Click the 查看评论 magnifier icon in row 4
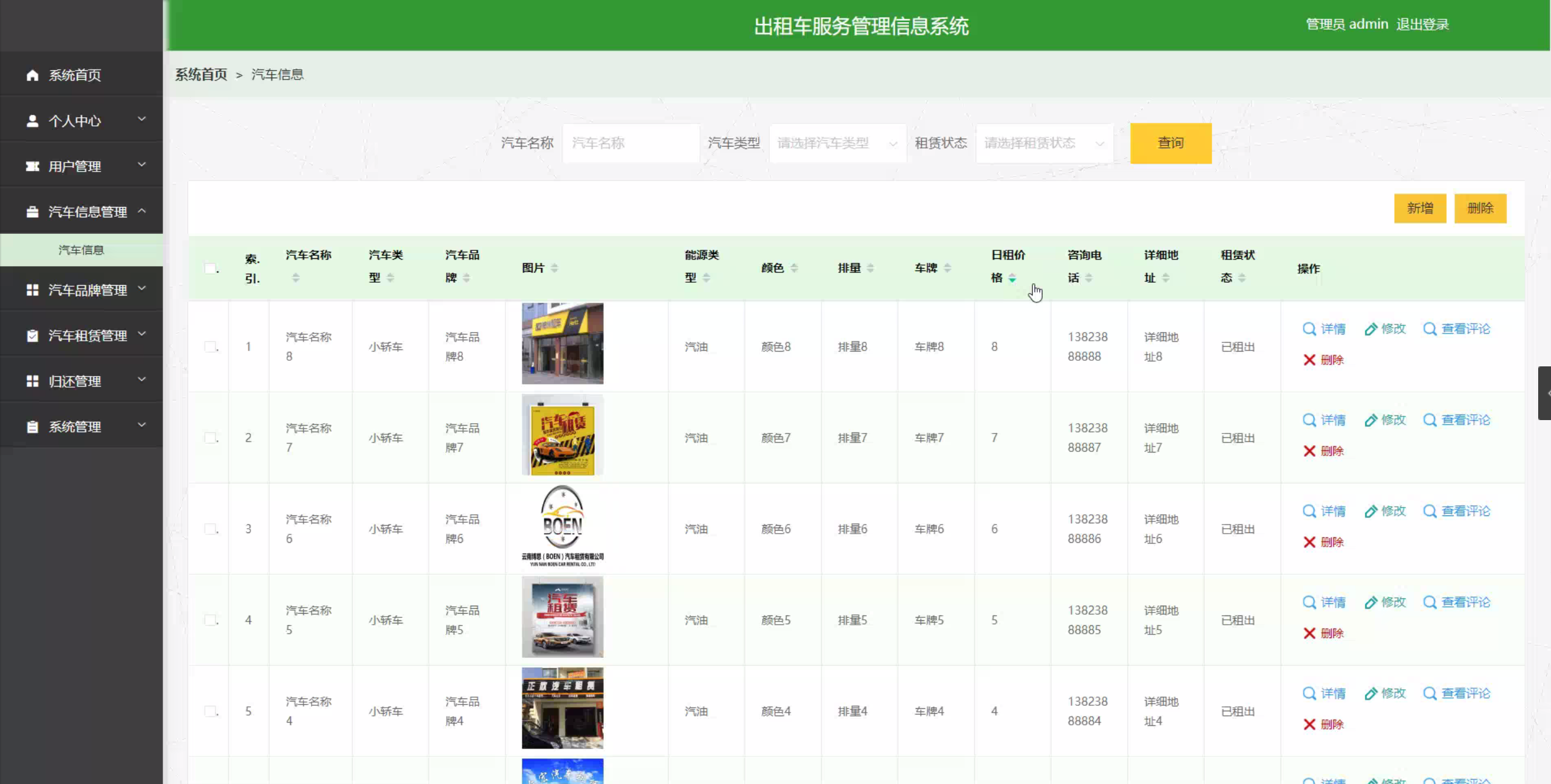 pyautogui.click(x=1429, y=603)
